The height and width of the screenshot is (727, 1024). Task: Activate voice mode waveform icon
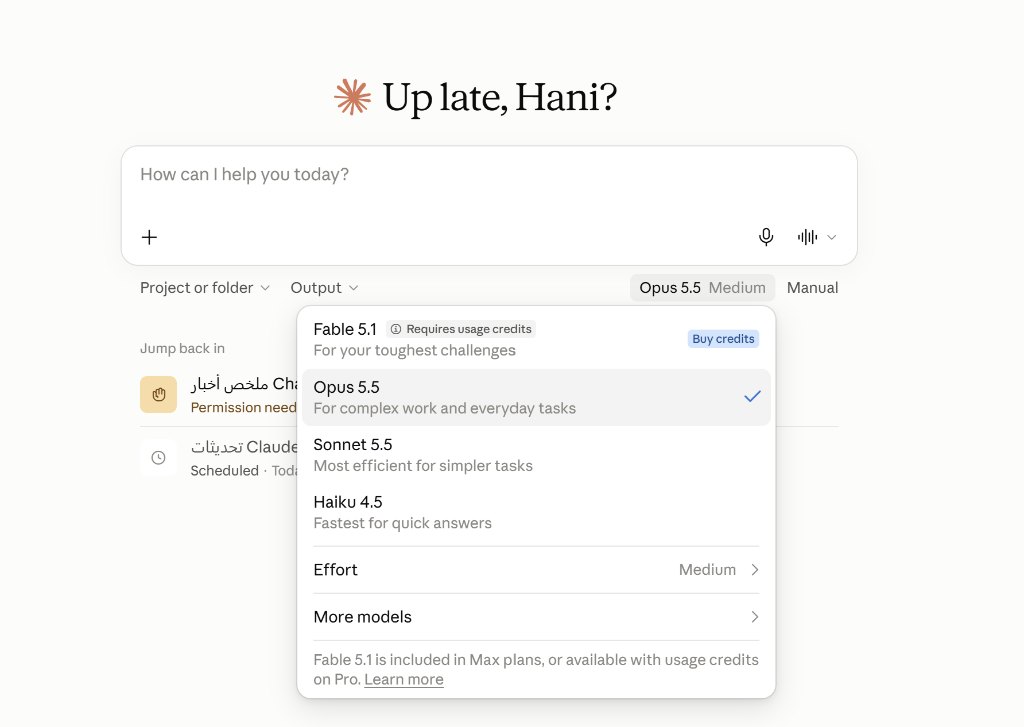807,237
